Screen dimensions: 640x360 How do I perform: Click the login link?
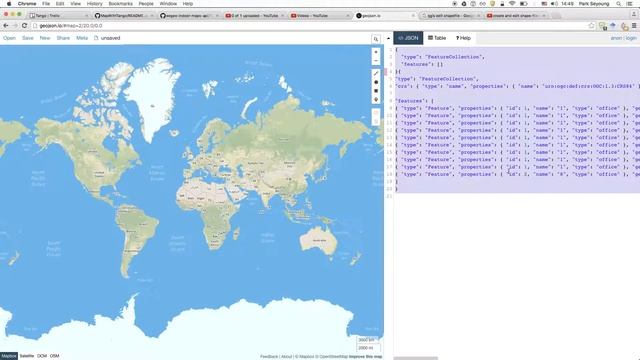click(631, 38)
